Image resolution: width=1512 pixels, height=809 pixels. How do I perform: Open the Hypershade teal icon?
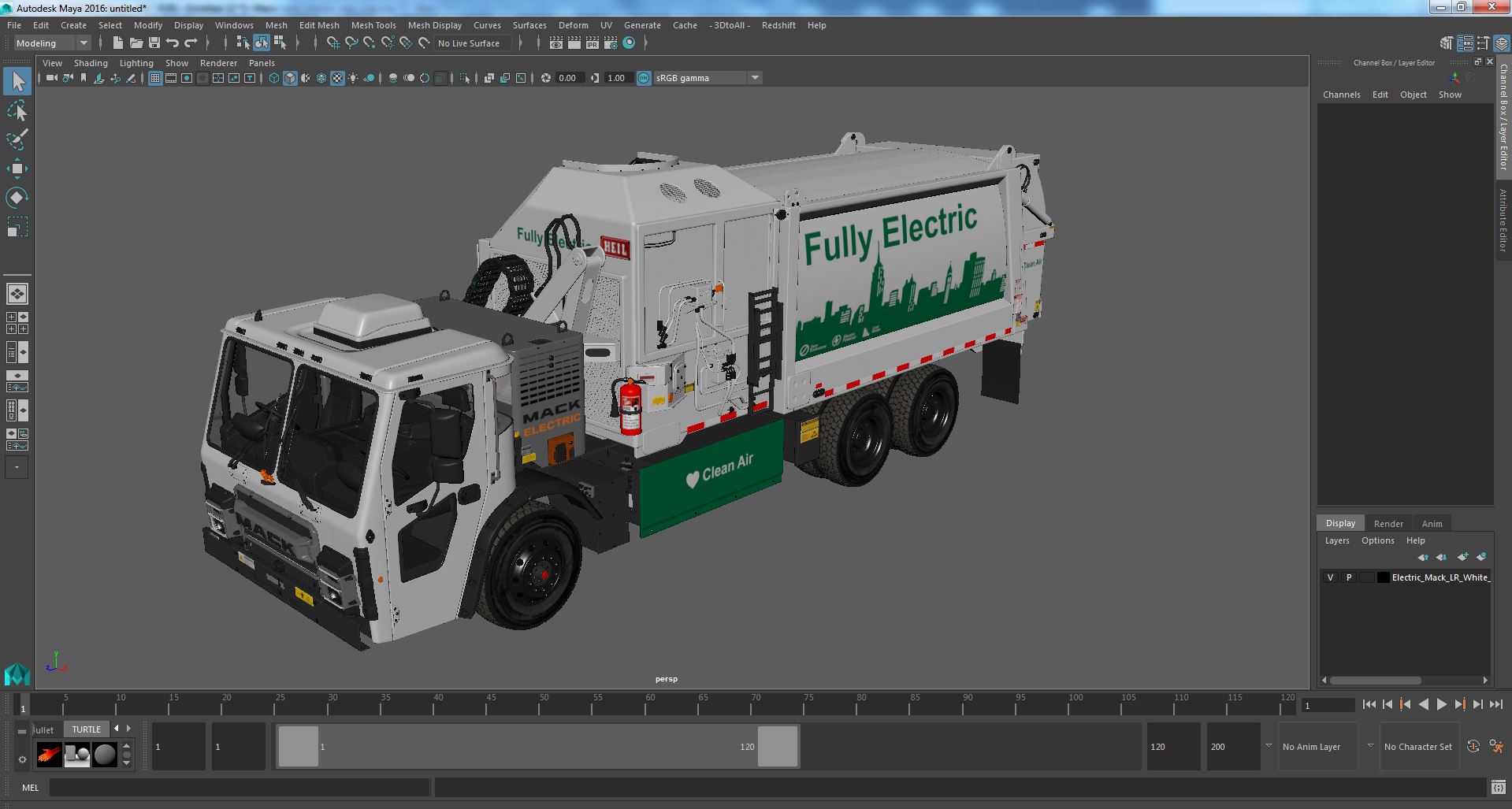(x=629, y=43)
